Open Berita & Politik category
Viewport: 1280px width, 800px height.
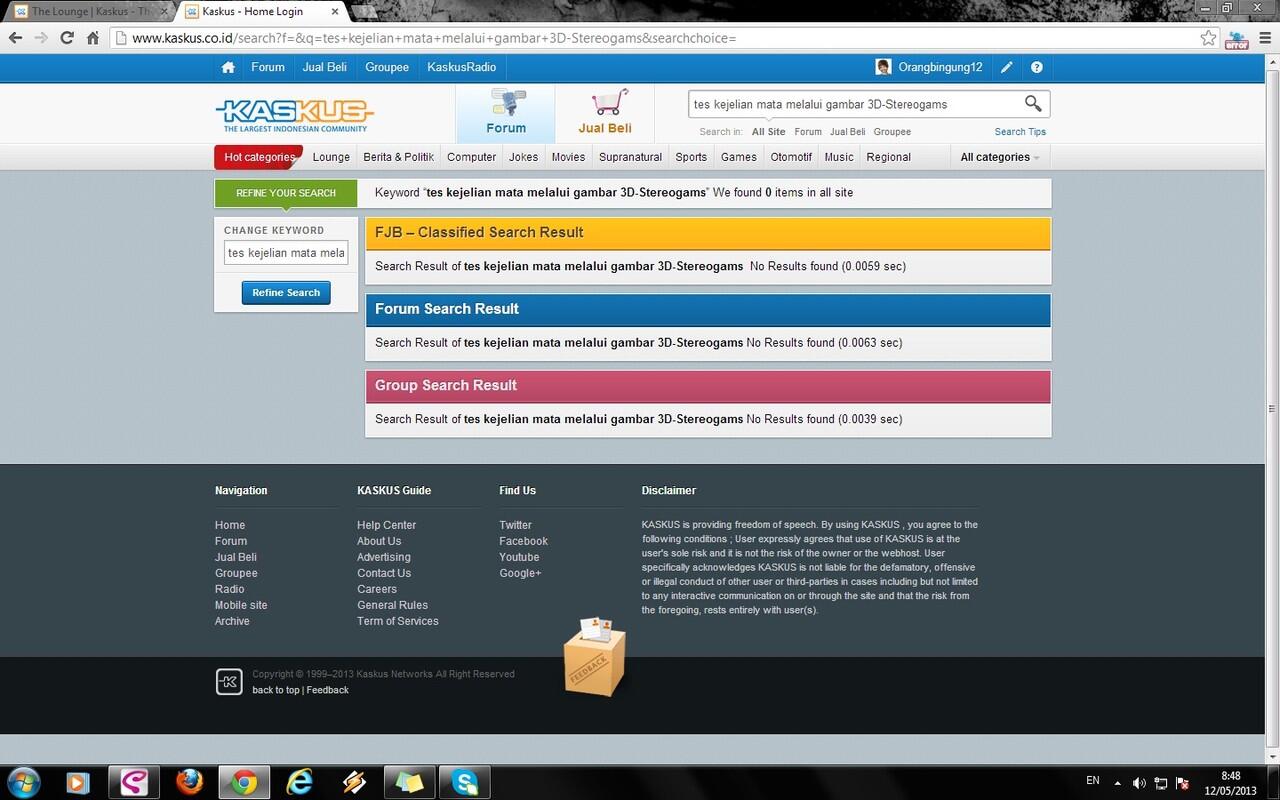point(399,157)
